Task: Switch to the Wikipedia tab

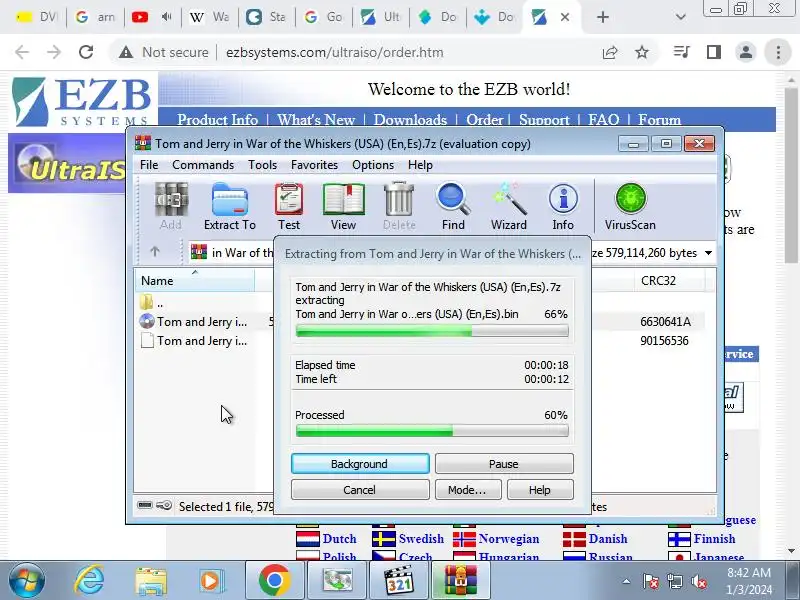Action: [x=209, y=17]
